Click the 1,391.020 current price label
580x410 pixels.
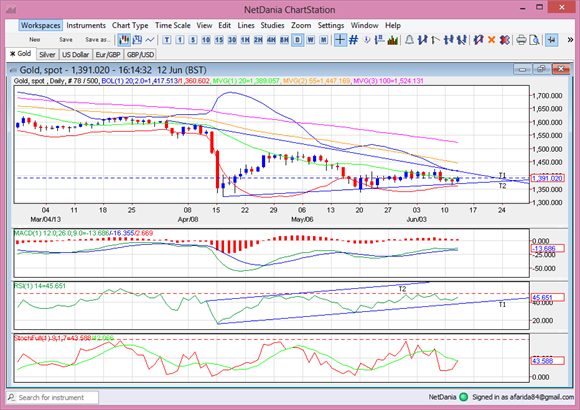click(547, 178)
